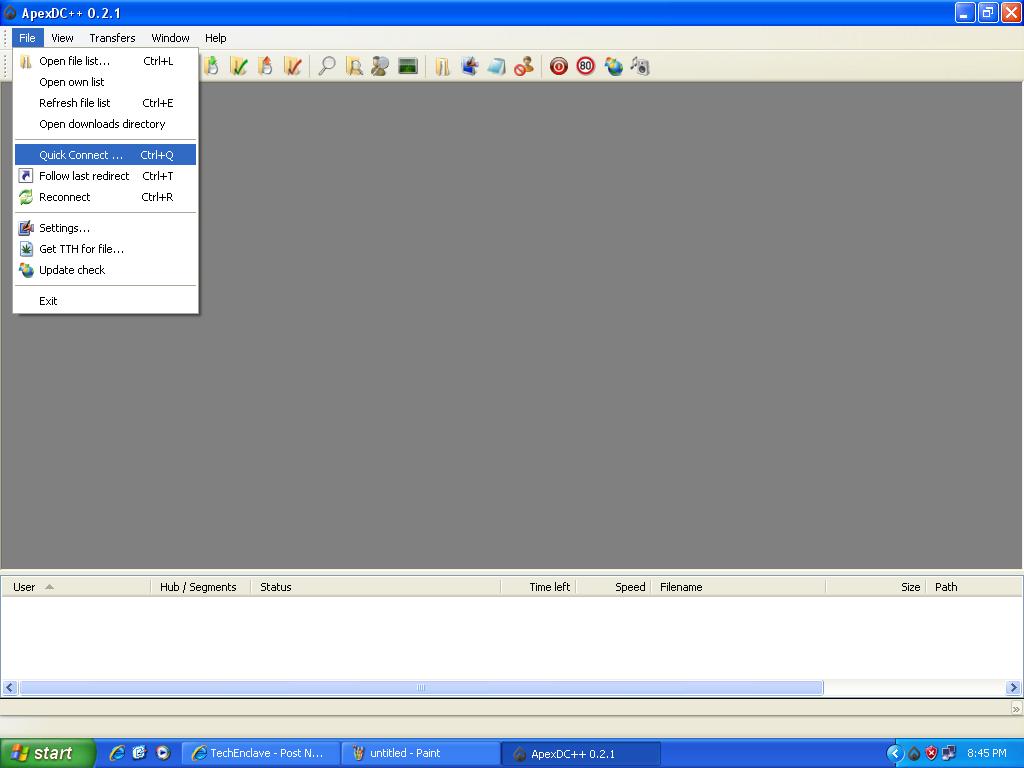The image size is (1024, 768).
Task: Click the magnifying glass Search icon
Action: pos(327,66)
